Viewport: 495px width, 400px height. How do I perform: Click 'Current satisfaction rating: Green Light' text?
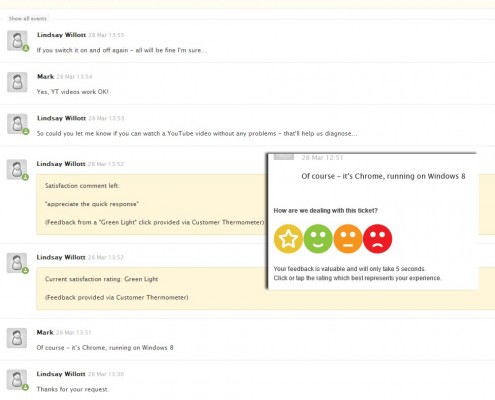coord(101,279)
